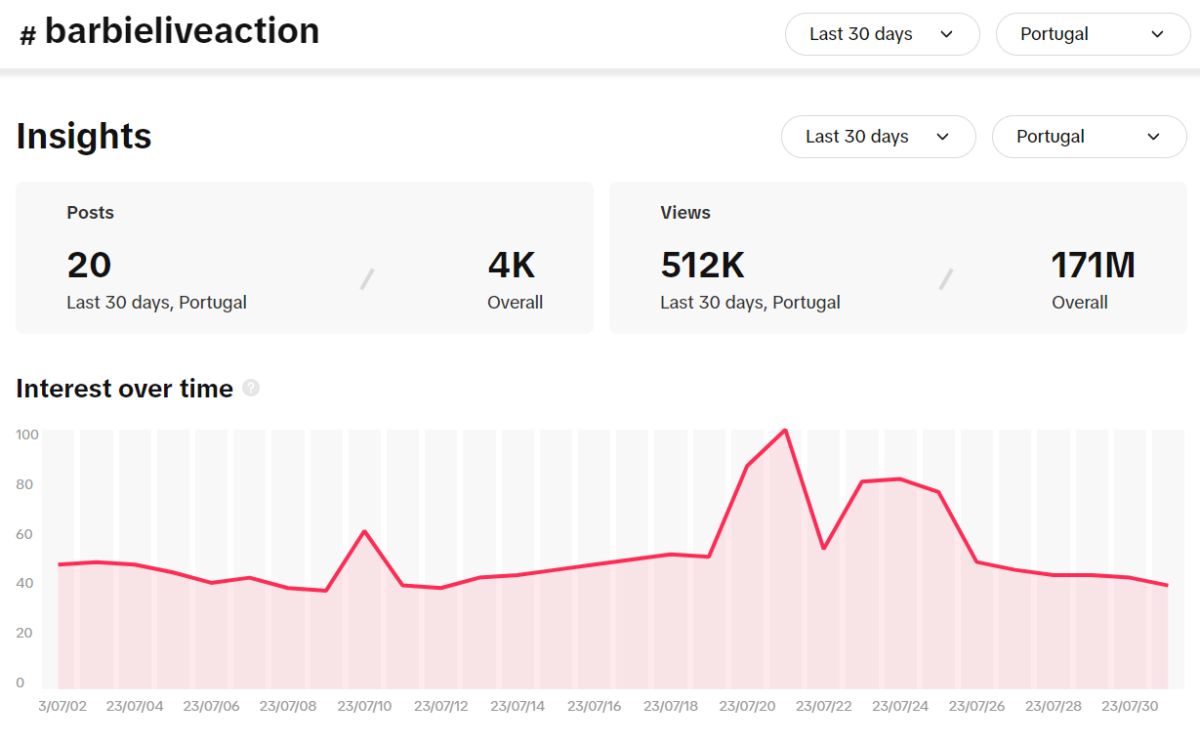Select the chart spike at 23/07/10
The image size is (1200, 745).
[364, 531]
